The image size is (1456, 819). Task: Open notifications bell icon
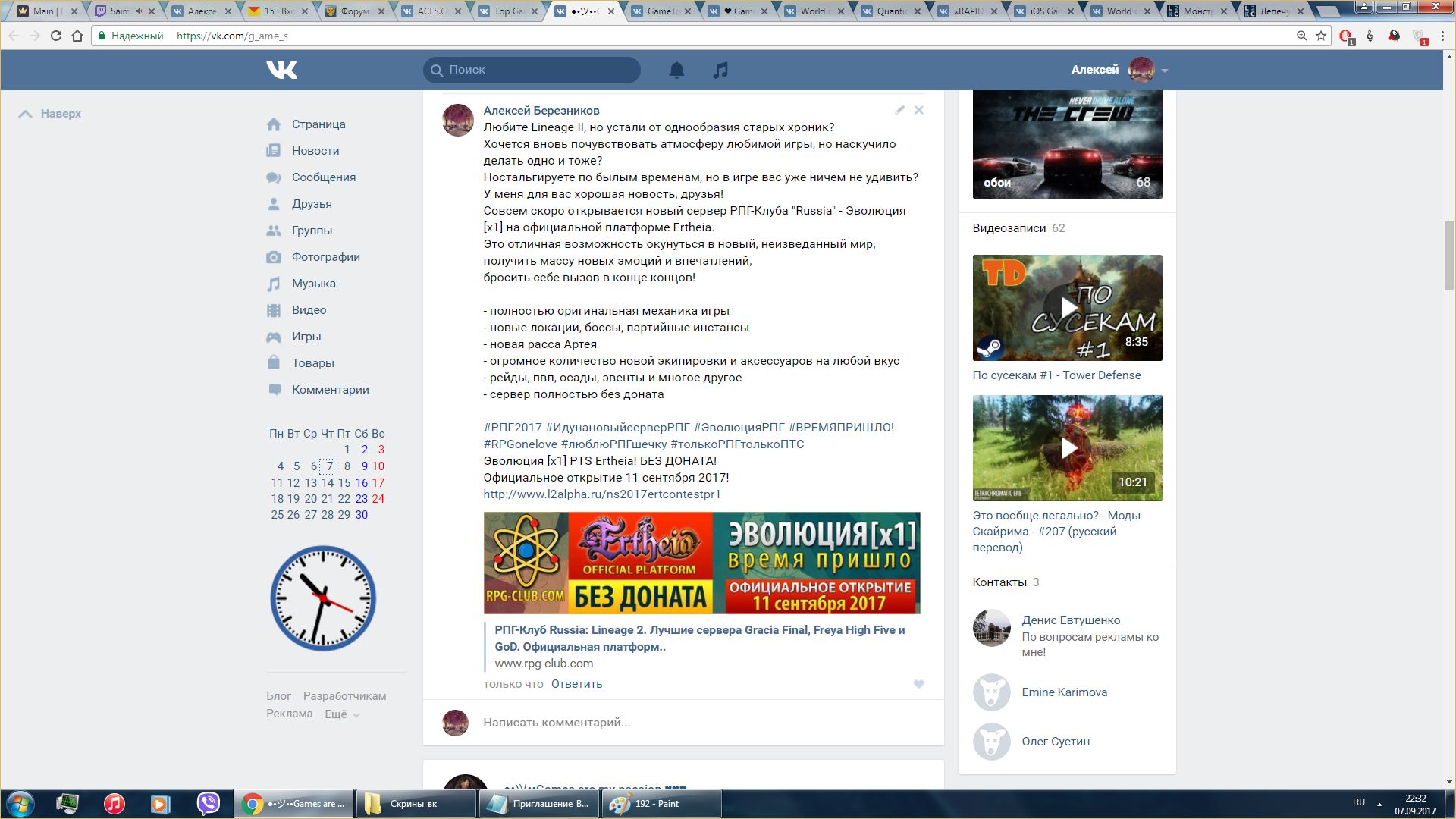[x=676, y=70]
